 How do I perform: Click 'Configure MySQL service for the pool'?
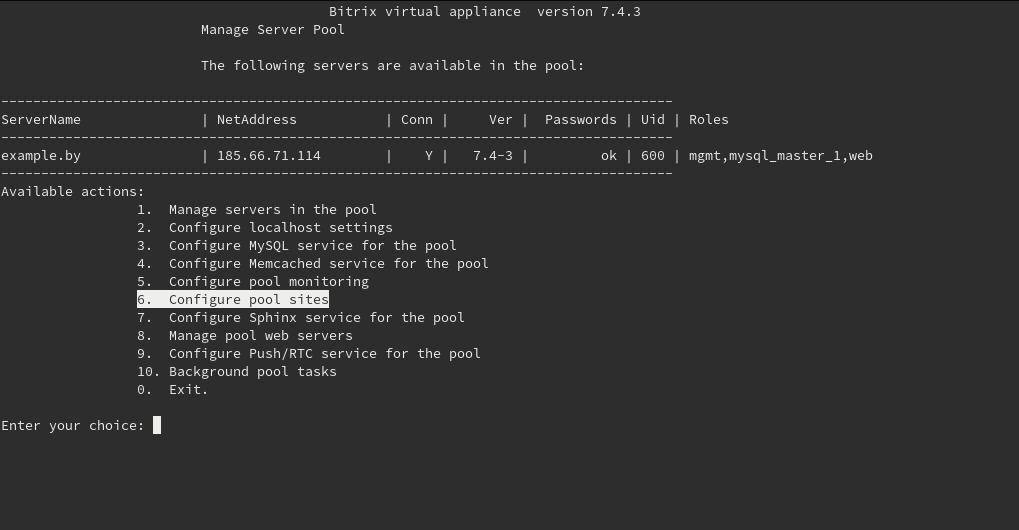pyautogui.click(x=312, y=246)
